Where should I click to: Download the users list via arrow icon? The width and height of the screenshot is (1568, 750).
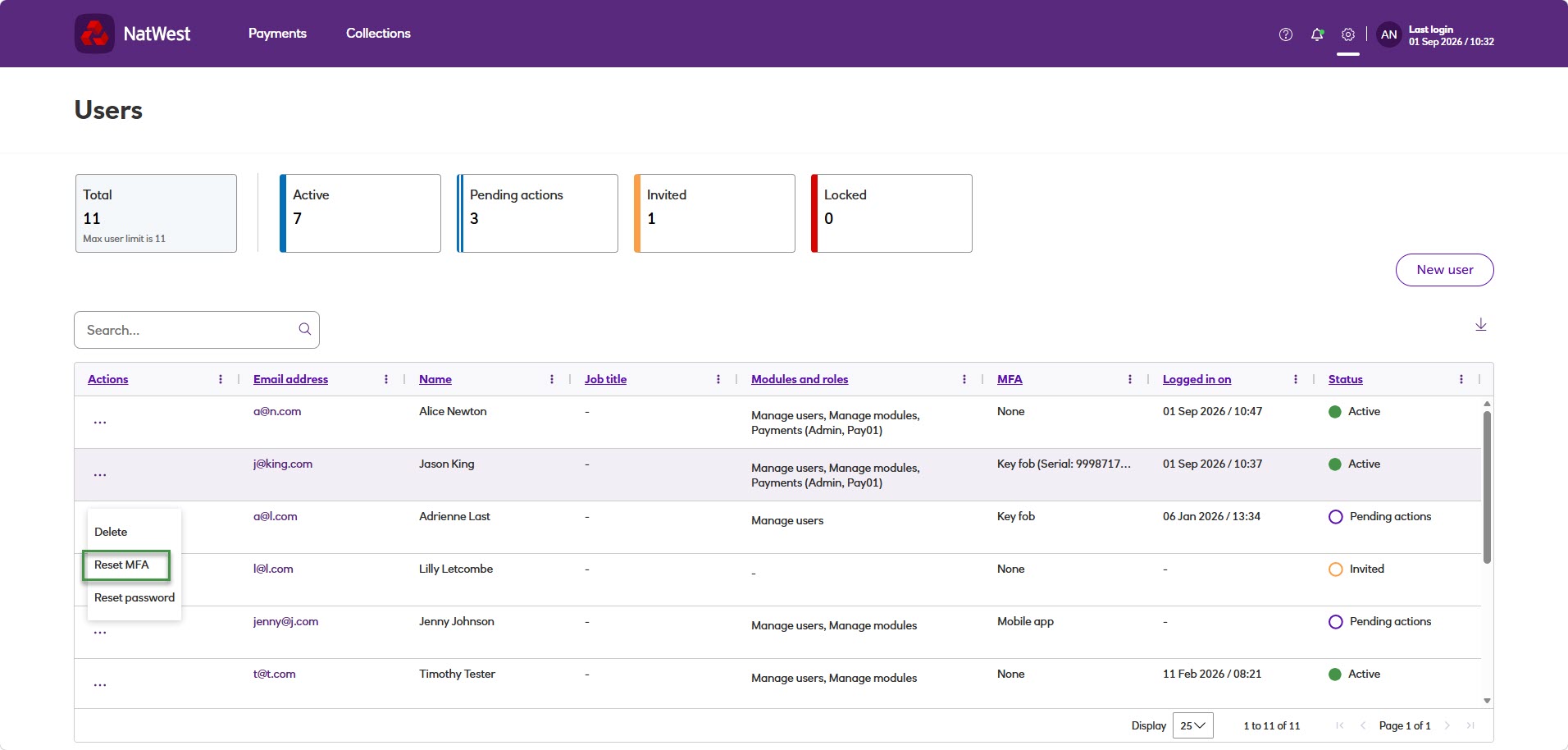point(1480,325)
